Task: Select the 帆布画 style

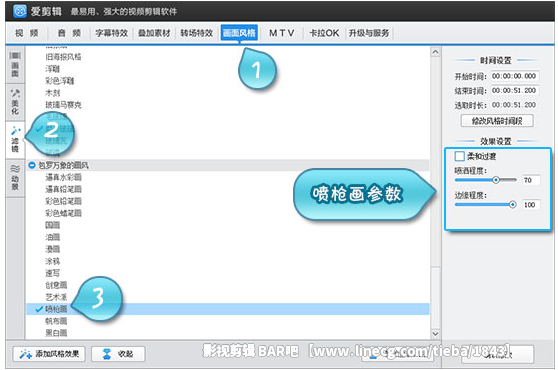Action: coord(56,321)
